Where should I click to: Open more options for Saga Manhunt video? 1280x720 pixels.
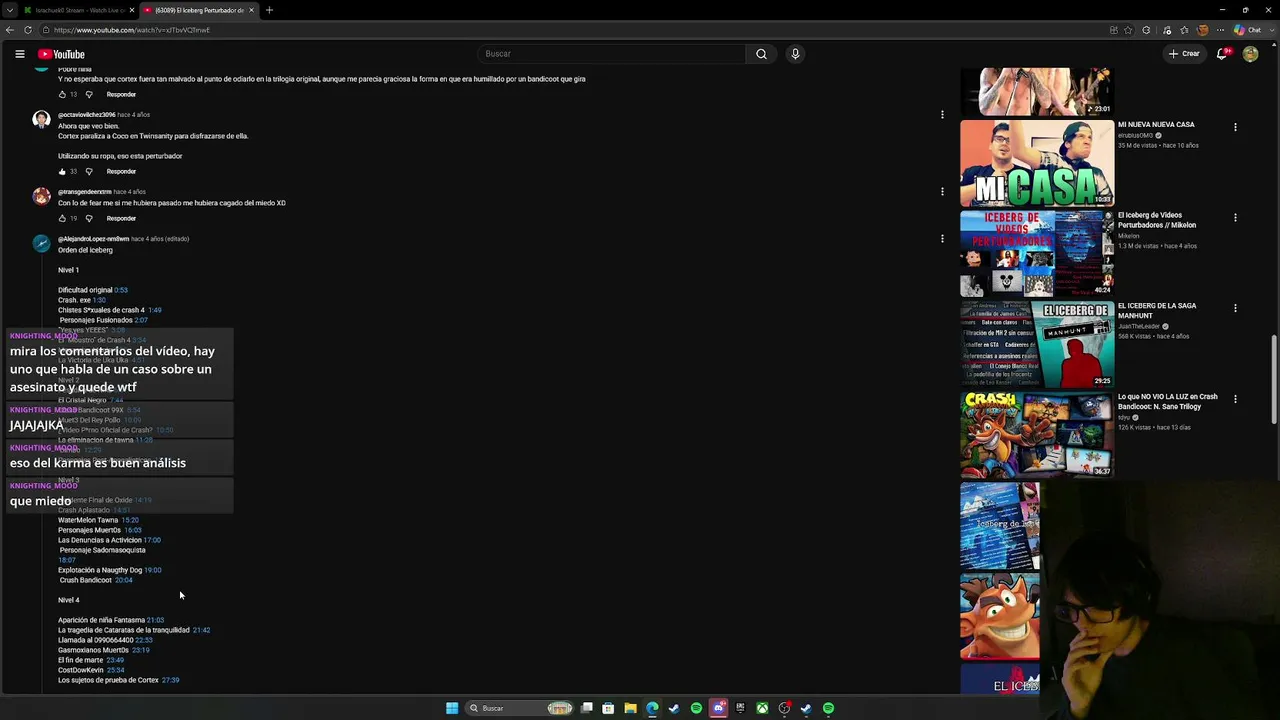click(1235, 308)
